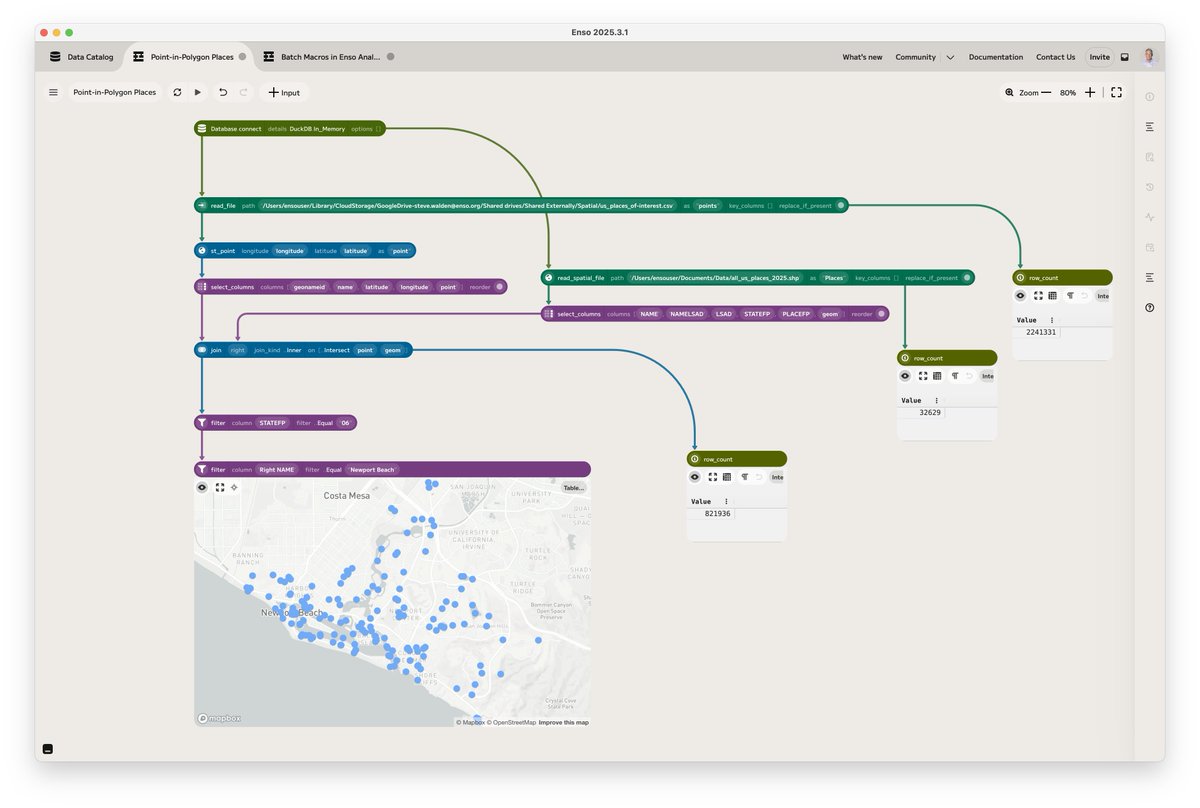The width and height of the screenshot is (1200, 808).
Task: Click the st_point globe icon
Action: (202, 251)
